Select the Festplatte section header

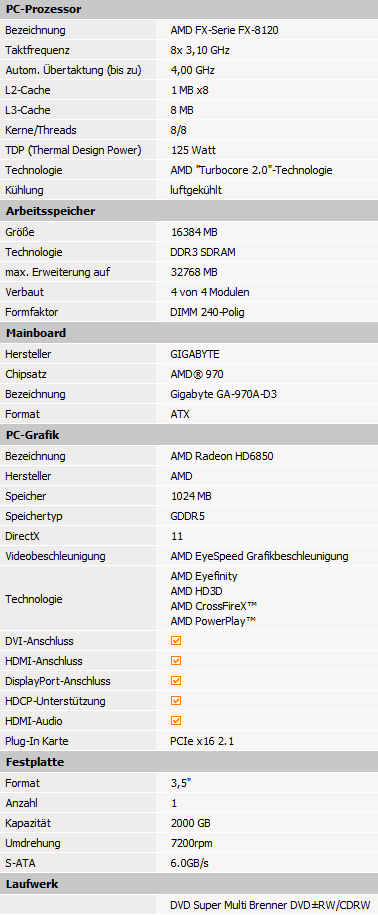tap(189, 762)
